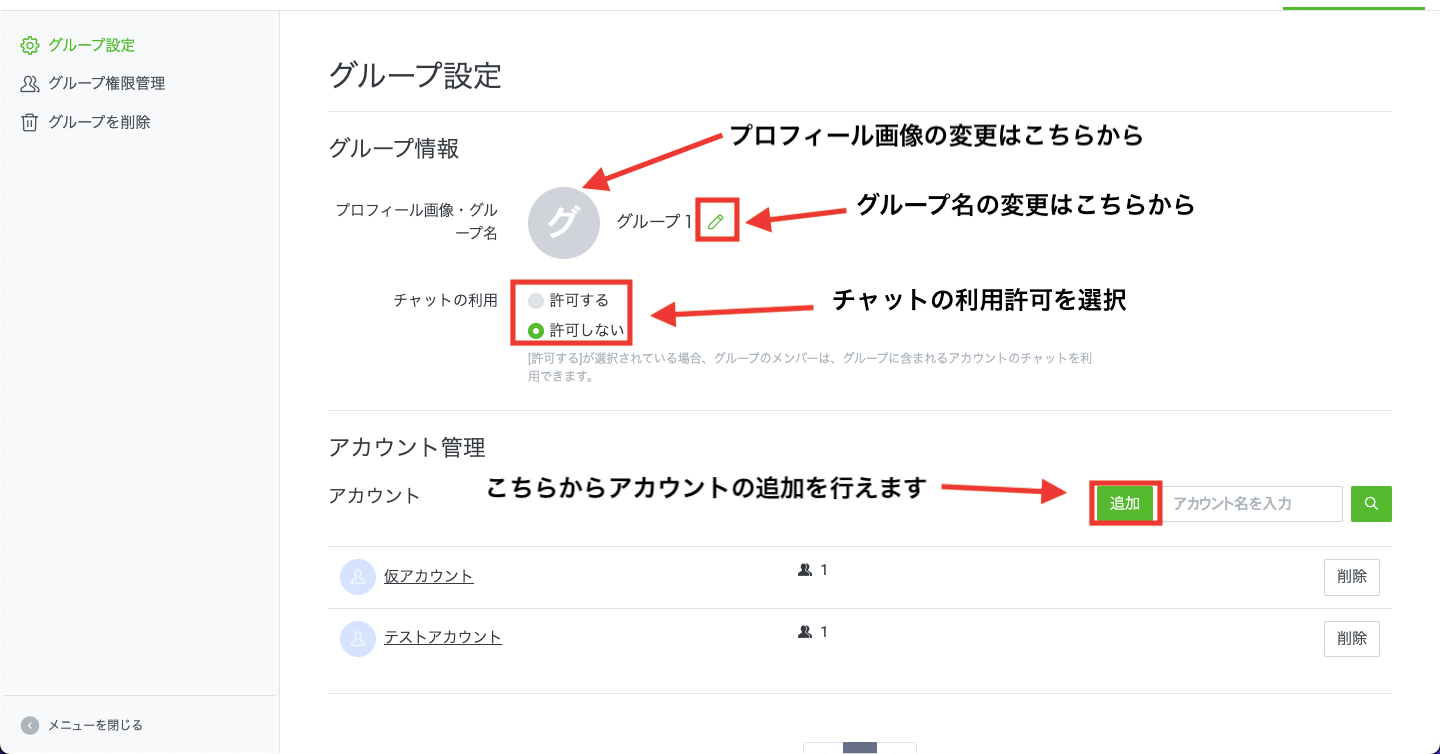Delete 仮アカウント with its 削除 button
Viewport: 1440px width, 754px height.
pyautogui.click(x=1352, y=577)
